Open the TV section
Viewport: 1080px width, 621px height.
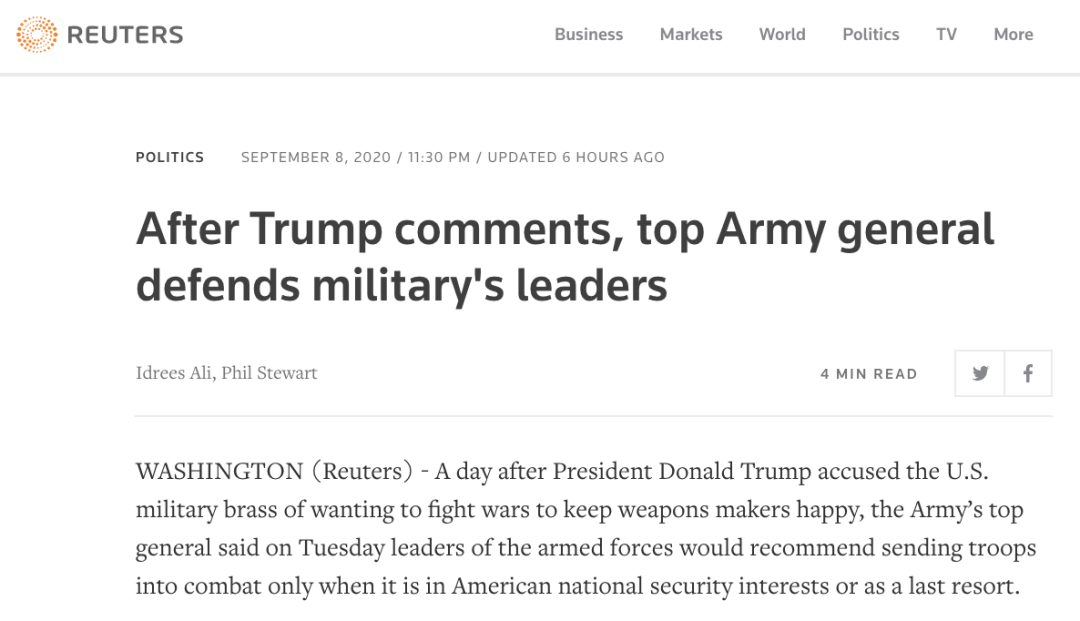[x=946, y=34]
